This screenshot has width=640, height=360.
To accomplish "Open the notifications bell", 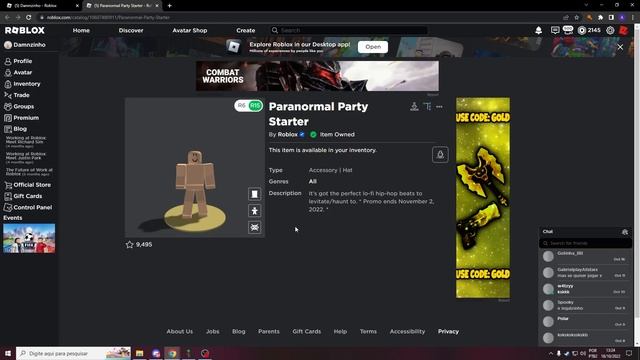I will [538, 30].
